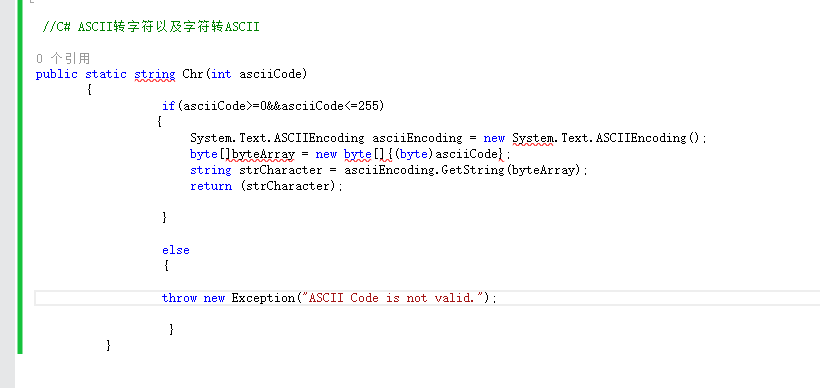Viewport: 820px width, 388px height.
Task: Click the 'return' keyword
Action: click(x=211, y=186)
